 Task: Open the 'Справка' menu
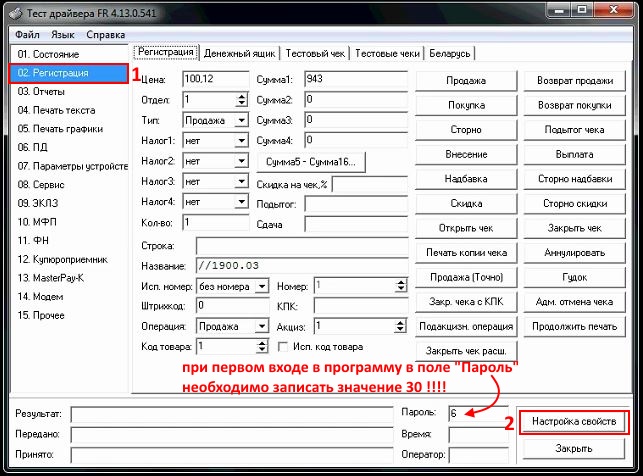tap(105, 34)
